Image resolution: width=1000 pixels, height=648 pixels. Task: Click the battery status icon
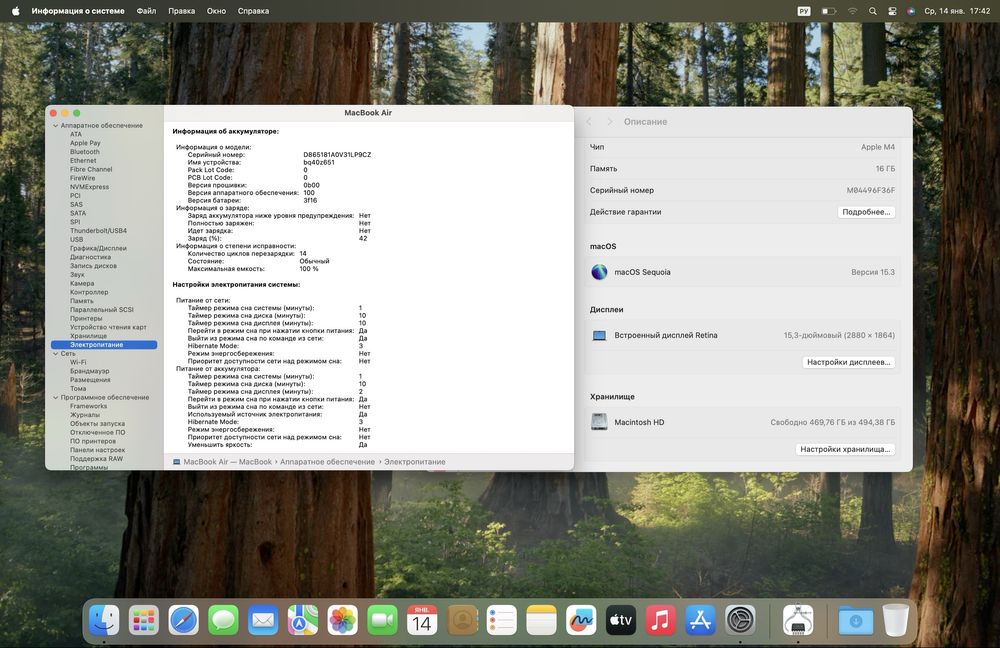pos(828,11)
